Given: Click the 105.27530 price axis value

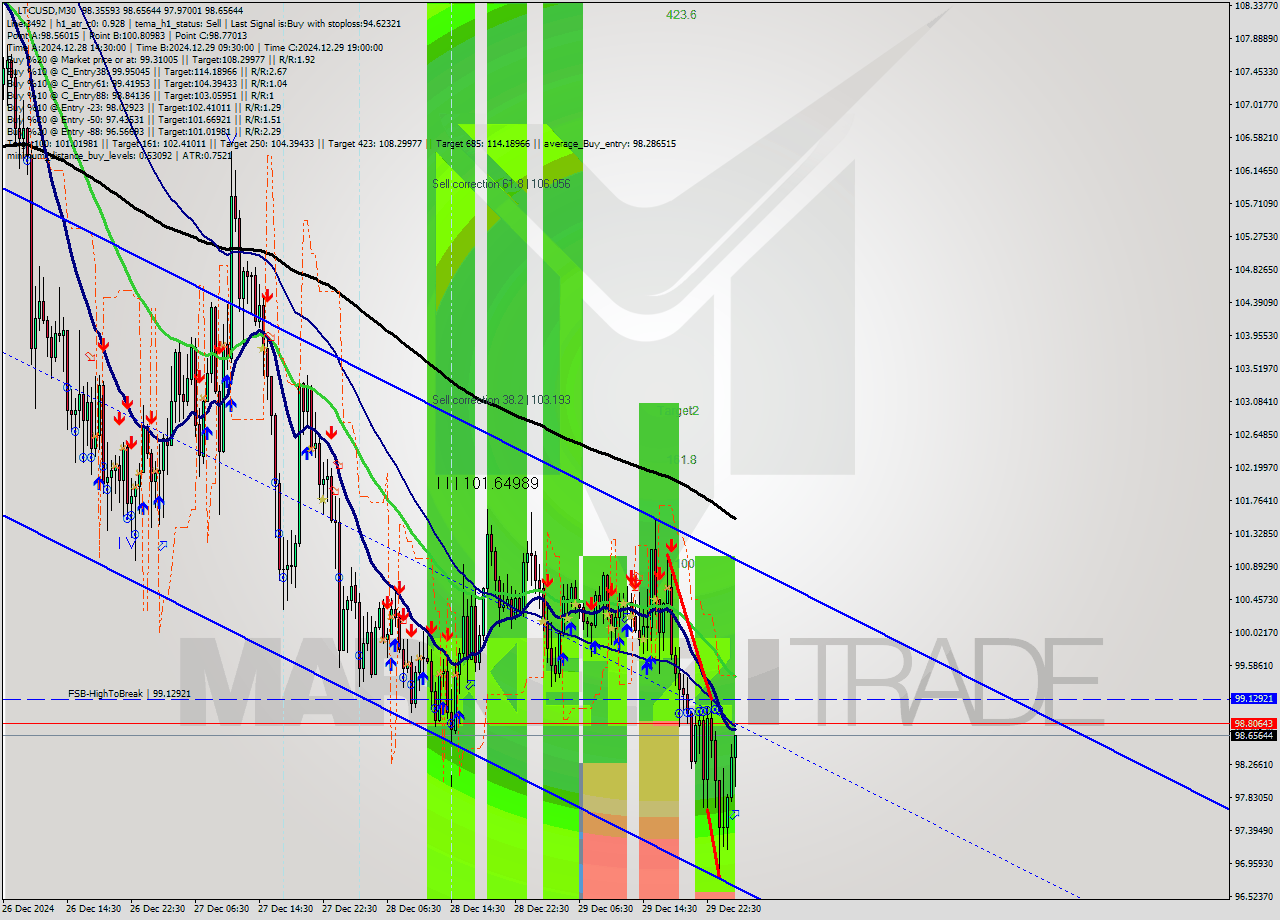Looking at the screenshot, I should [x=1256, y=236].
